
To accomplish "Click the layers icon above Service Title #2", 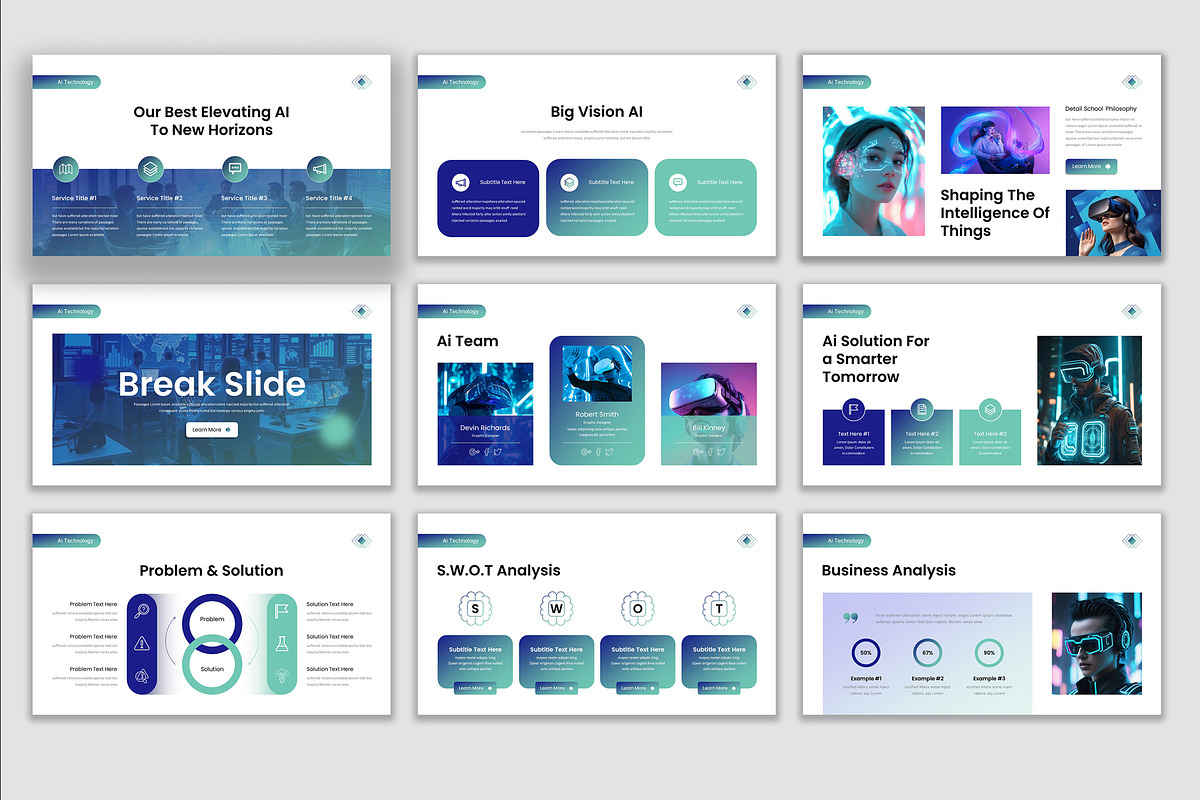I will 150,169.
